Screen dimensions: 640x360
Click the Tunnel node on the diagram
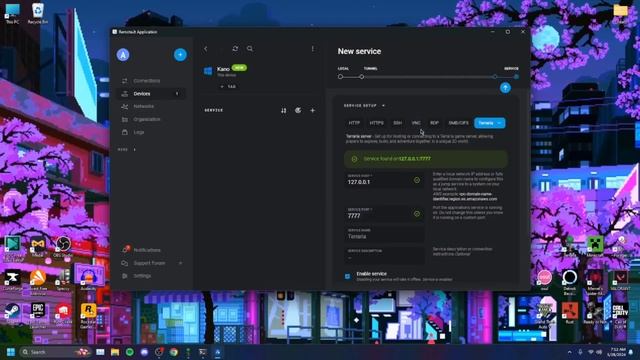click(x=362, y=77)
